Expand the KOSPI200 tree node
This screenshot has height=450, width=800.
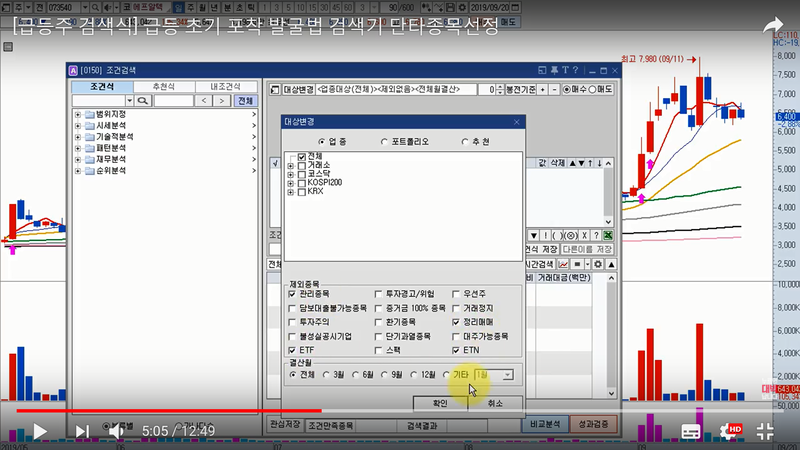[x=291, y=184]
